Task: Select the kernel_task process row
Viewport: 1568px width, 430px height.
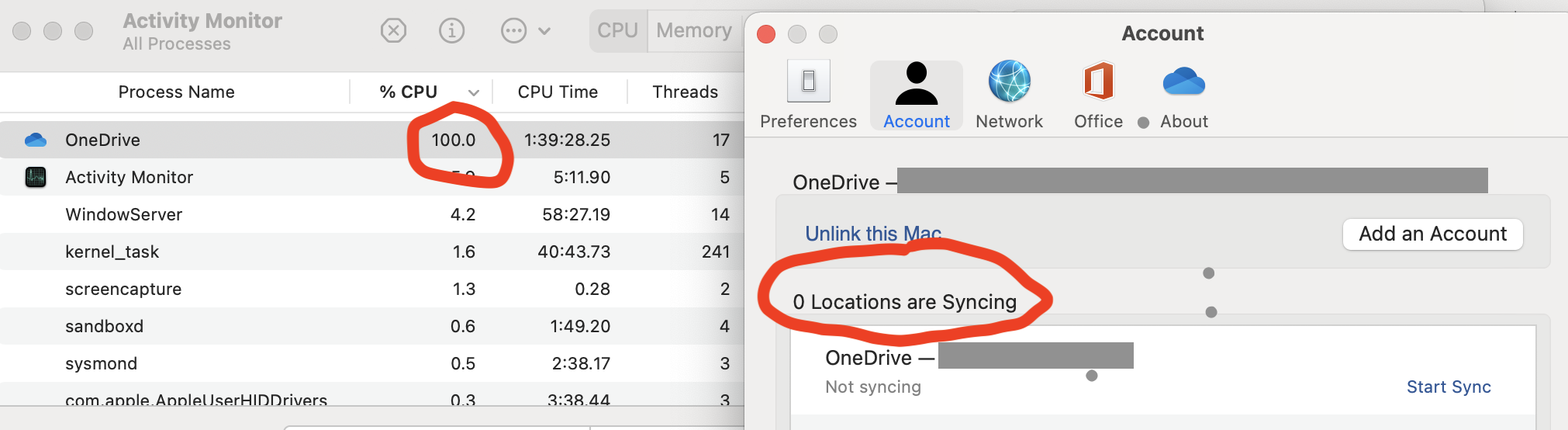Action: pos(372,251)
